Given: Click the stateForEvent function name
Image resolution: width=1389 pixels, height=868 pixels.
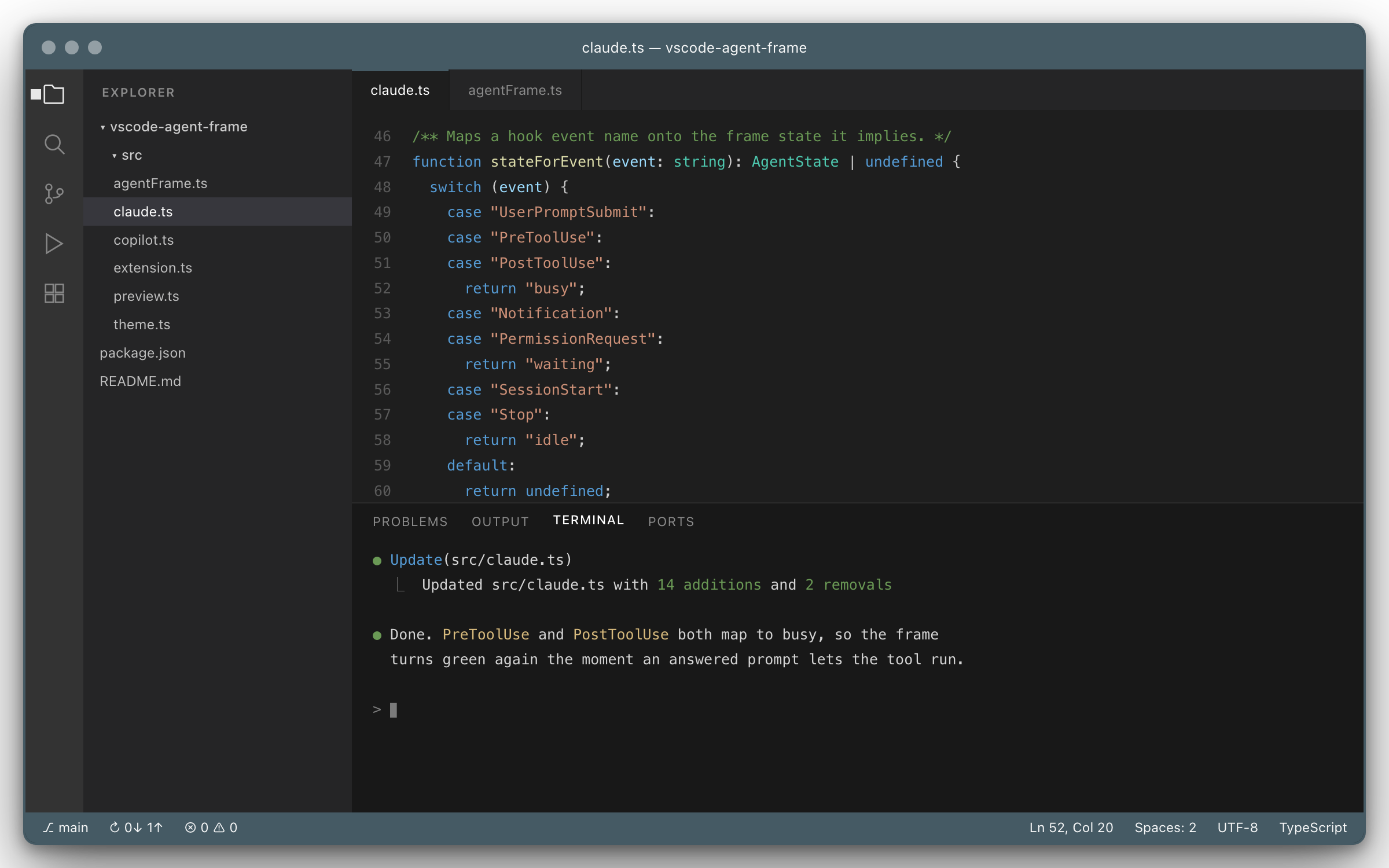Looking at the screenshot, I should click(x=547, y=161).
